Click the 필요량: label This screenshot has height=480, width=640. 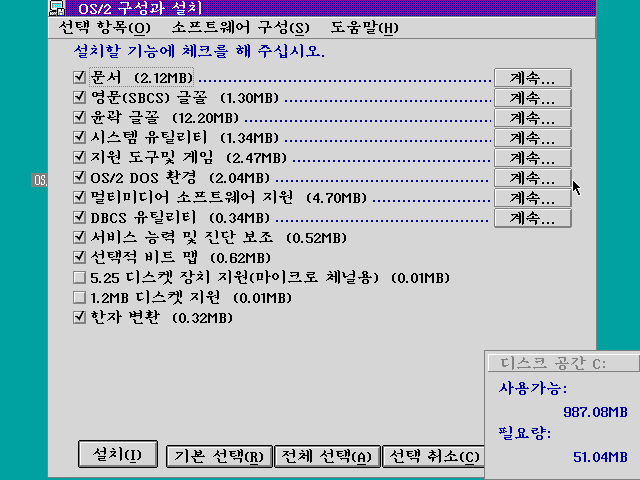(524, 433)
